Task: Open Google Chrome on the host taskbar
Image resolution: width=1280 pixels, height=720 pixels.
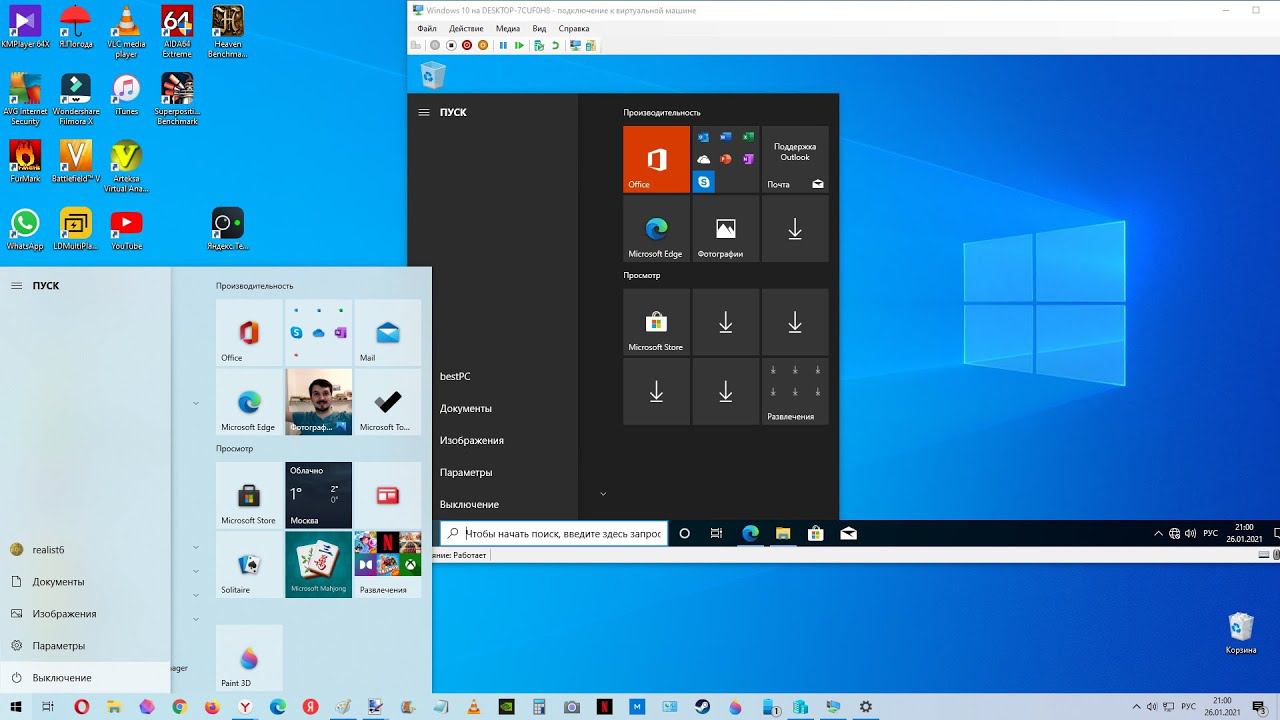Action: point(179,707)
